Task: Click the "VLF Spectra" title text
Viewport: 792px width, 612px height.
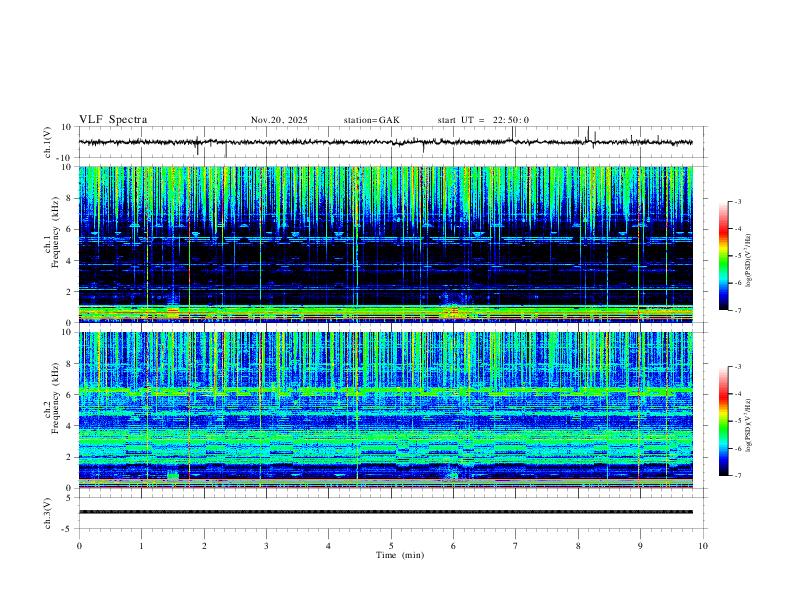Action: [113, 120]
